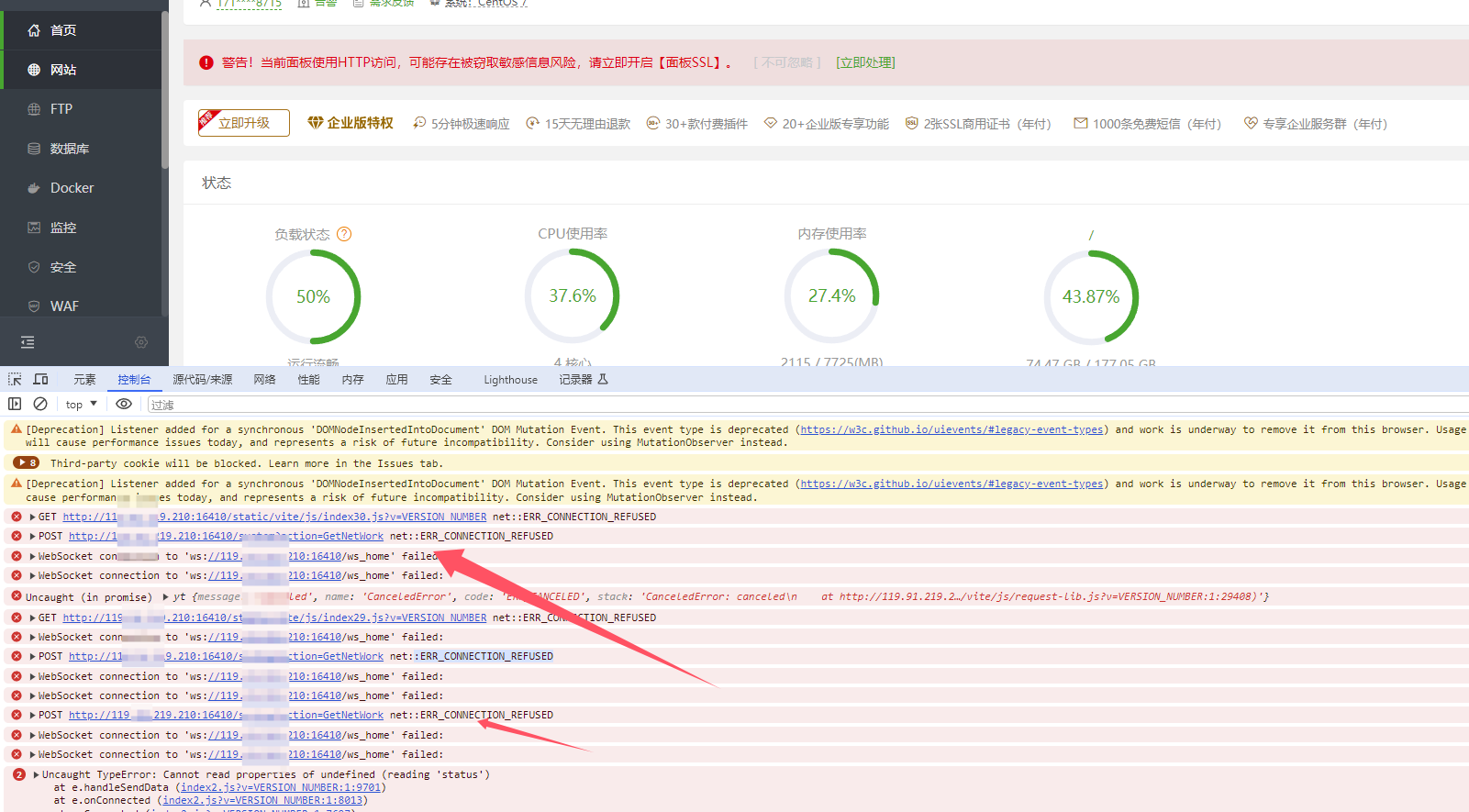Viewport: 1469px width, 812px height.
Task: Toggle the DevTools device toolbar
Action: click(x=40, y=379)
